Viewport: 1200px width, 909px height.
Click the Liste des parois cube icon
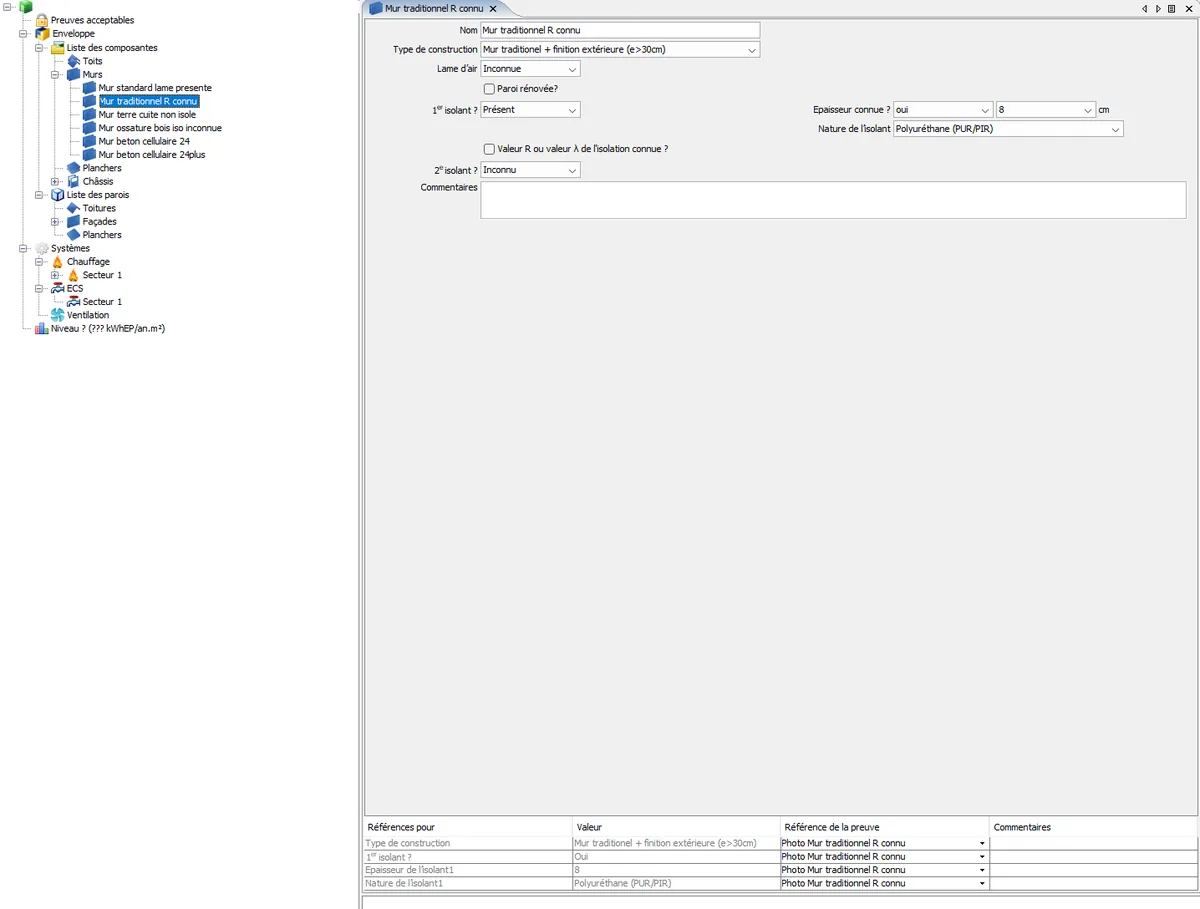pyautogui.click(x=57, y=195)
